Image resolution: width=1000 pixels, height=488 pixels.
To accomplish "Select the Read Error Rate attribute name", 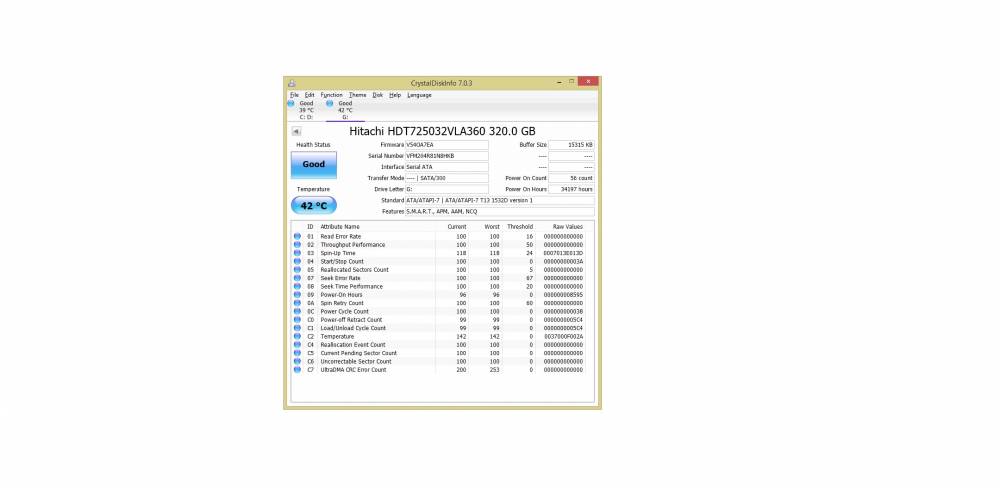I will [341, 237].
